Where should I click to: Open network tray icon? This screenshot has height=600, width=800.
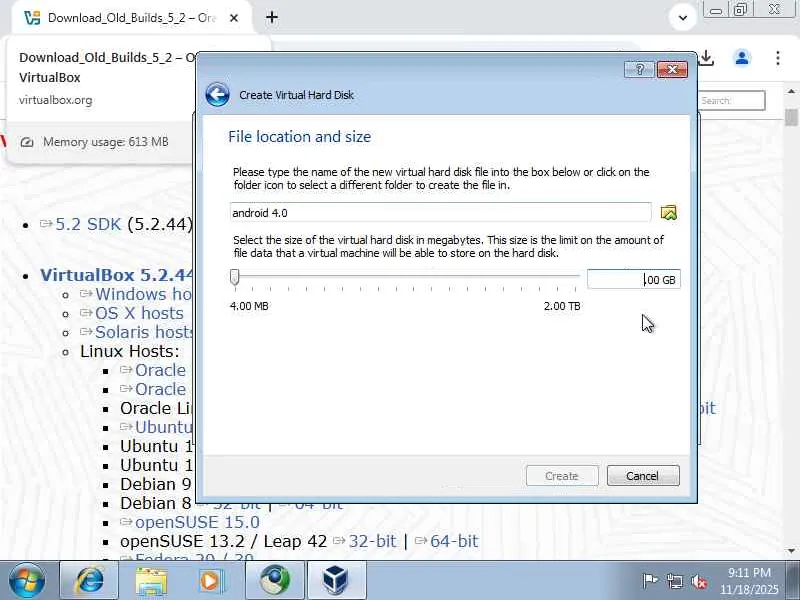pos(674,581)
